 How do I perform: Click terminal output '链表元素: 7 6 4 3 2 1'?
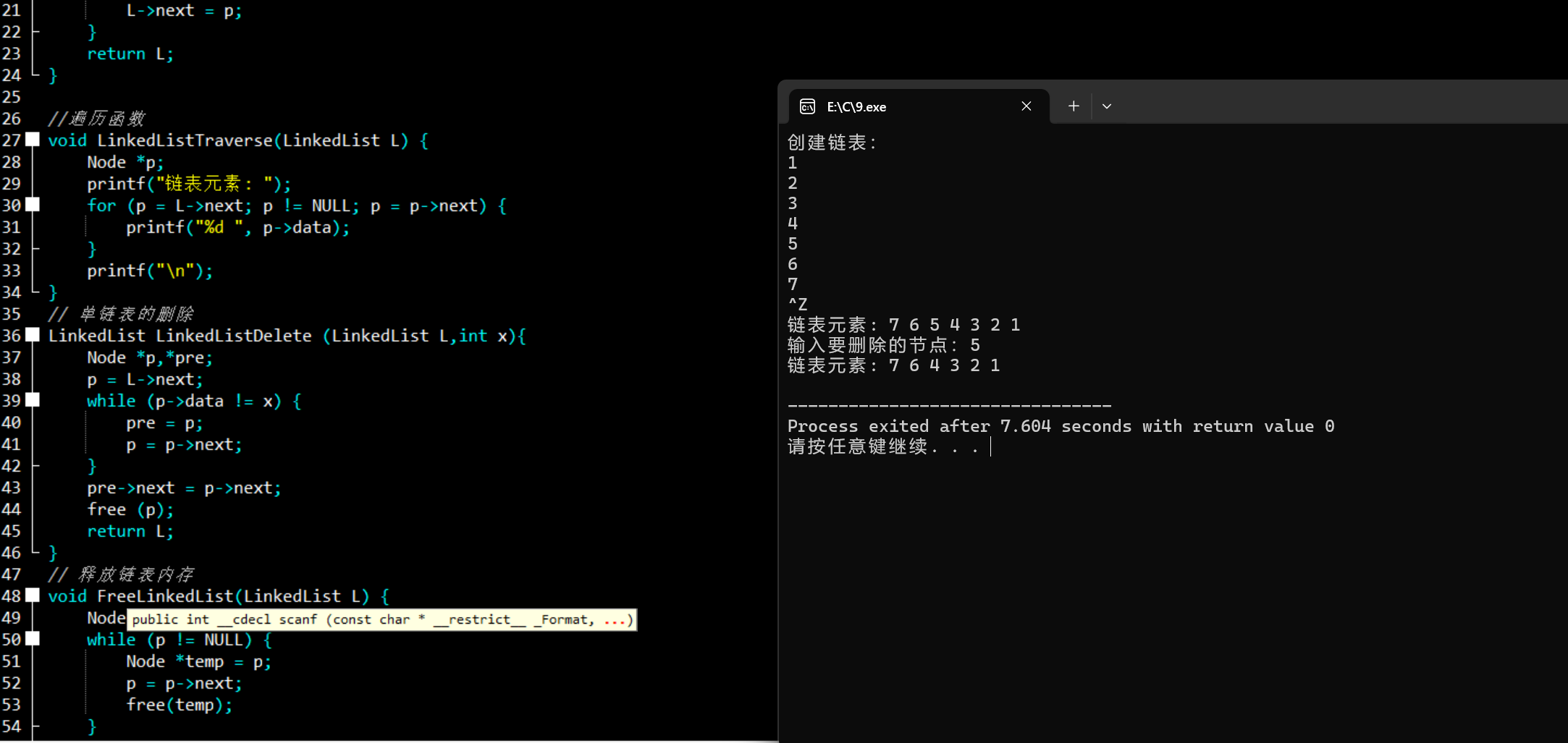pyautogui.click(x=894, y=365)
